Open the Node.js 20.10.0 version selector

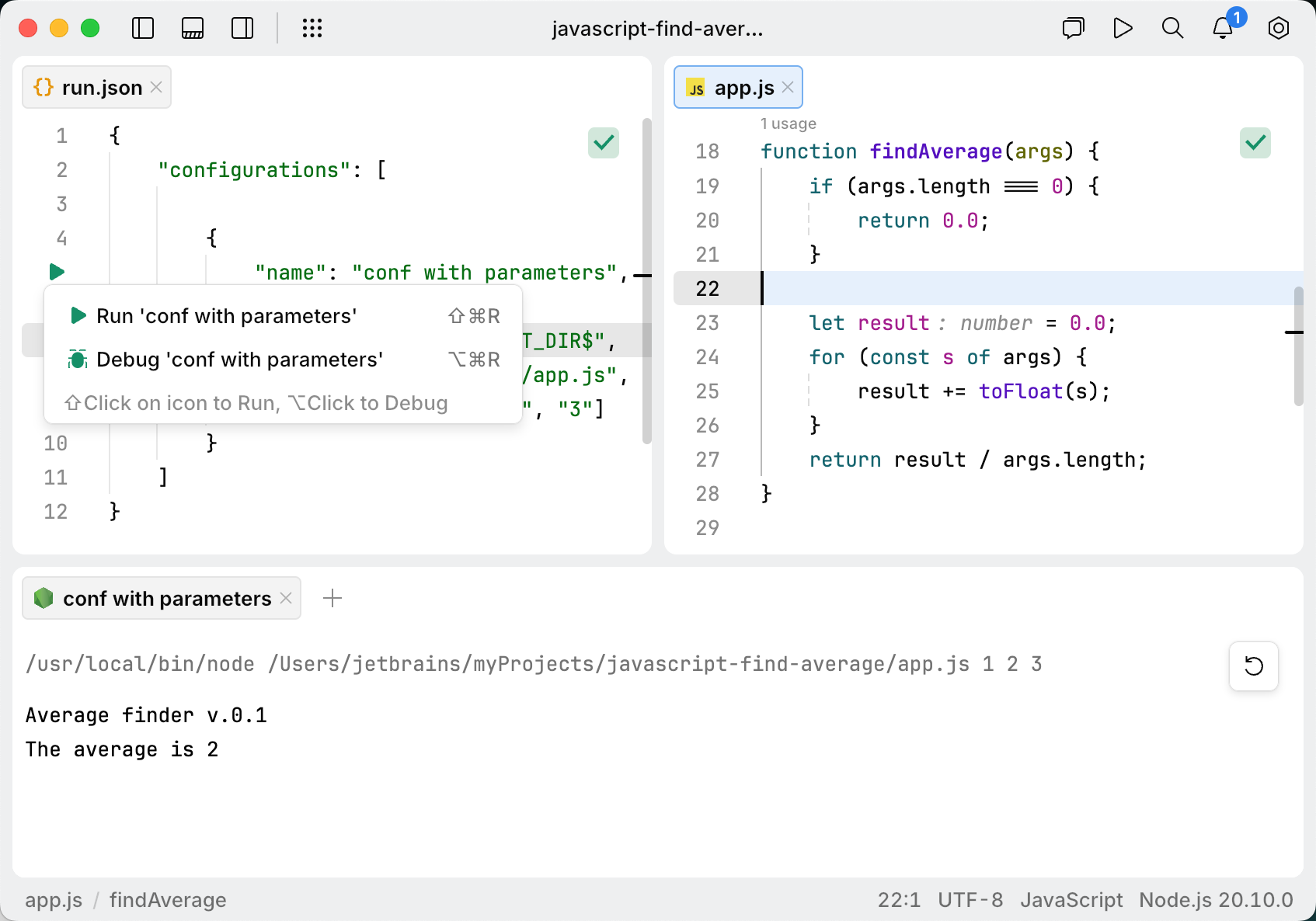pyautogui.click(x=1215, y=900)
